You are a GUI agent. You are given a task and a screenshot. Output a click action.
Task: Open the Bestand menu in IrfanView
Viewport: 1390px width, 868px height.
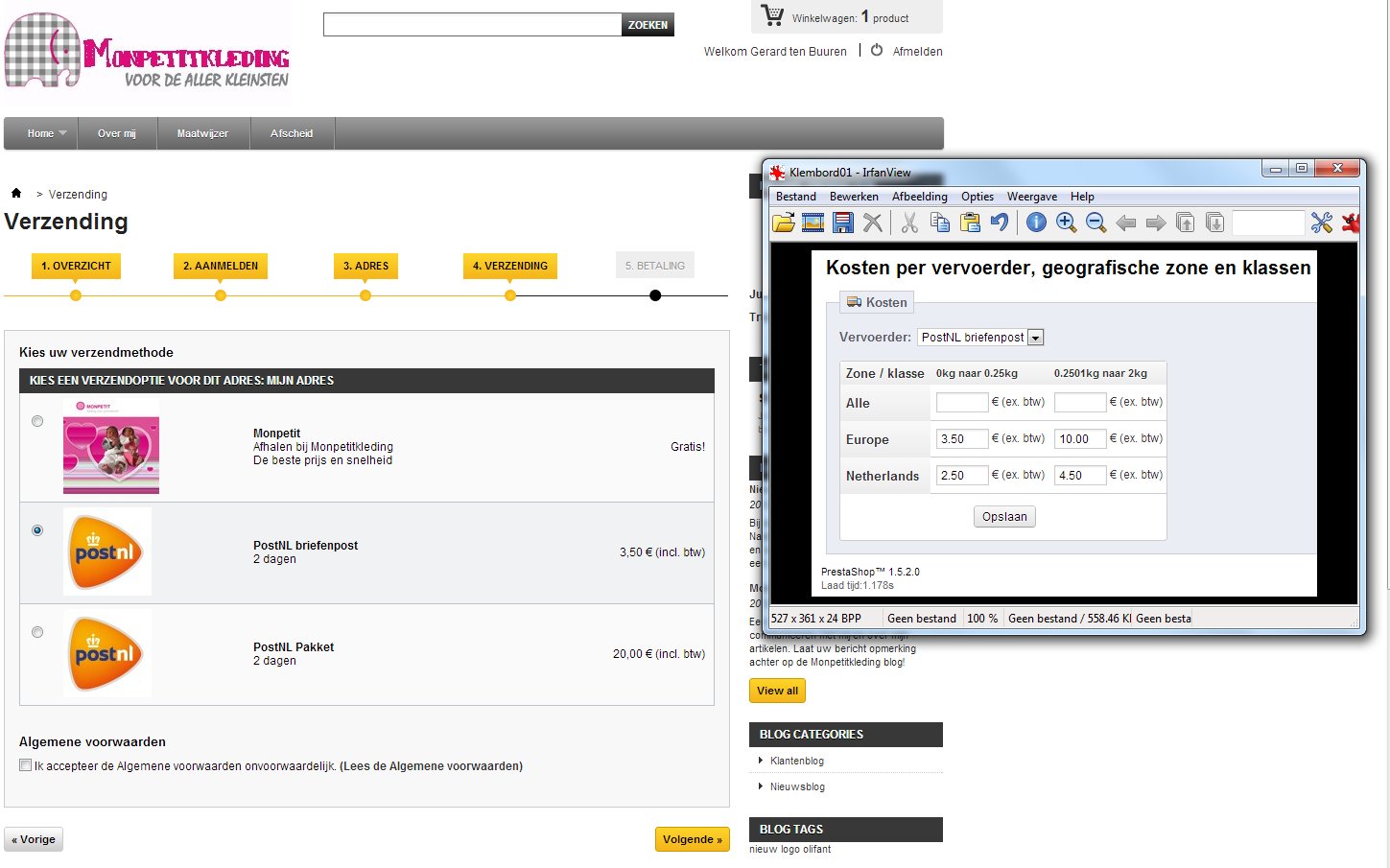tap(796, 197)
